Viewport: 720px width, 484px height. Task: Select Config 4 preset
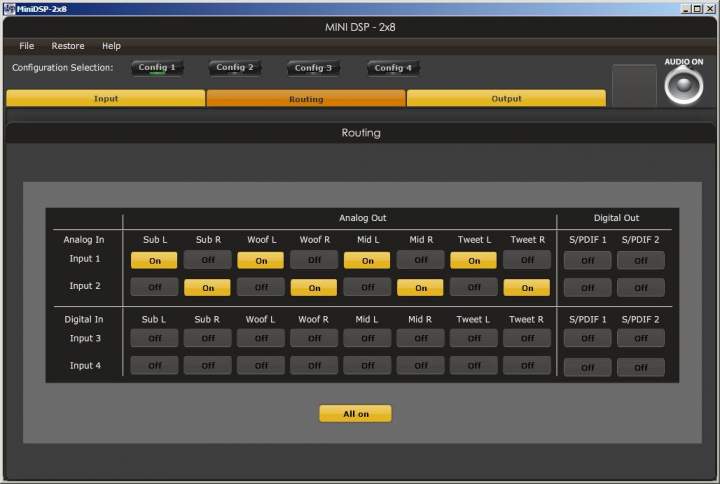pos(393,68)
